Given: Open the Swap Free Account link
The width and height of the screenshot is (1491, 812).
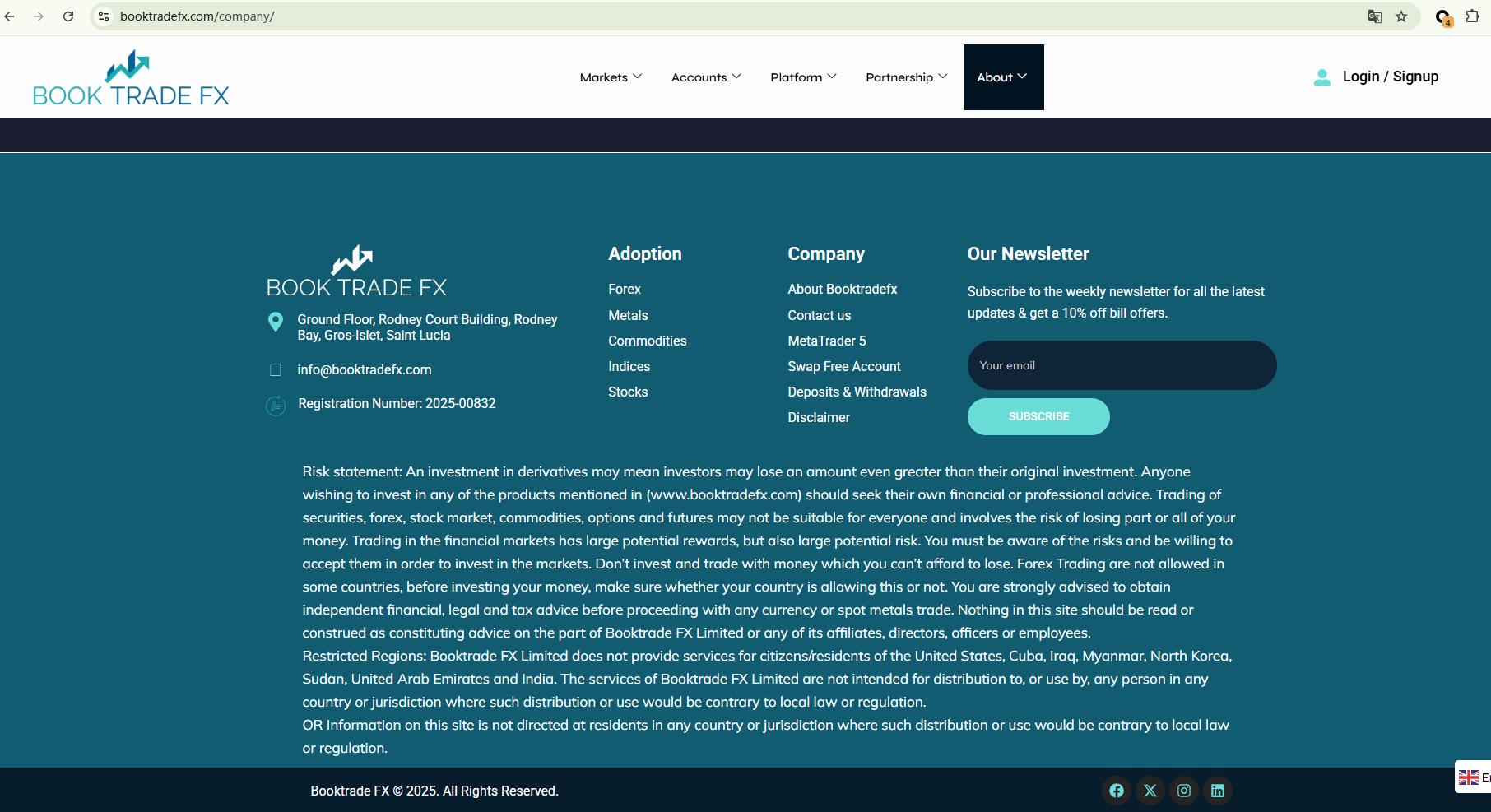Looking at the screenshot, I should click(844, 367).
